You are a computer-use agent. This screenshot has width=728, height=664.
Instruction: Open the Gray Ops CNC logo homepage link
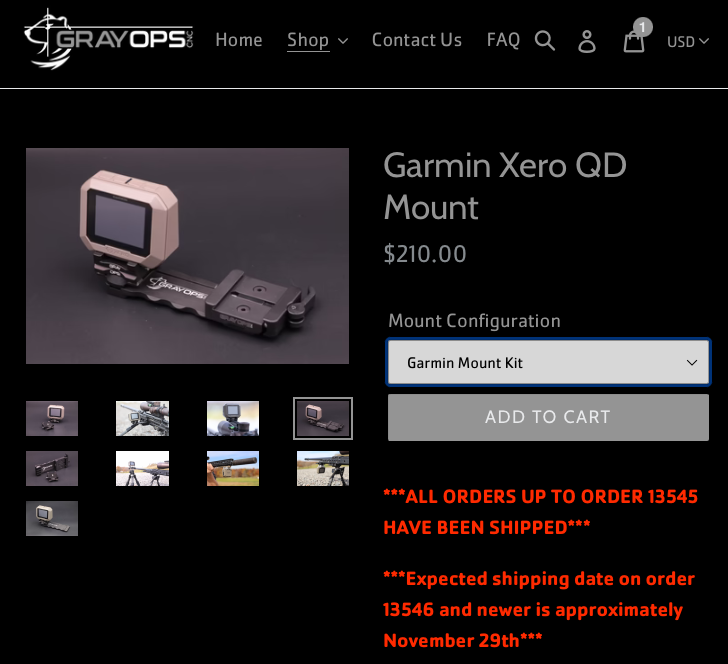tap(108, 39)
